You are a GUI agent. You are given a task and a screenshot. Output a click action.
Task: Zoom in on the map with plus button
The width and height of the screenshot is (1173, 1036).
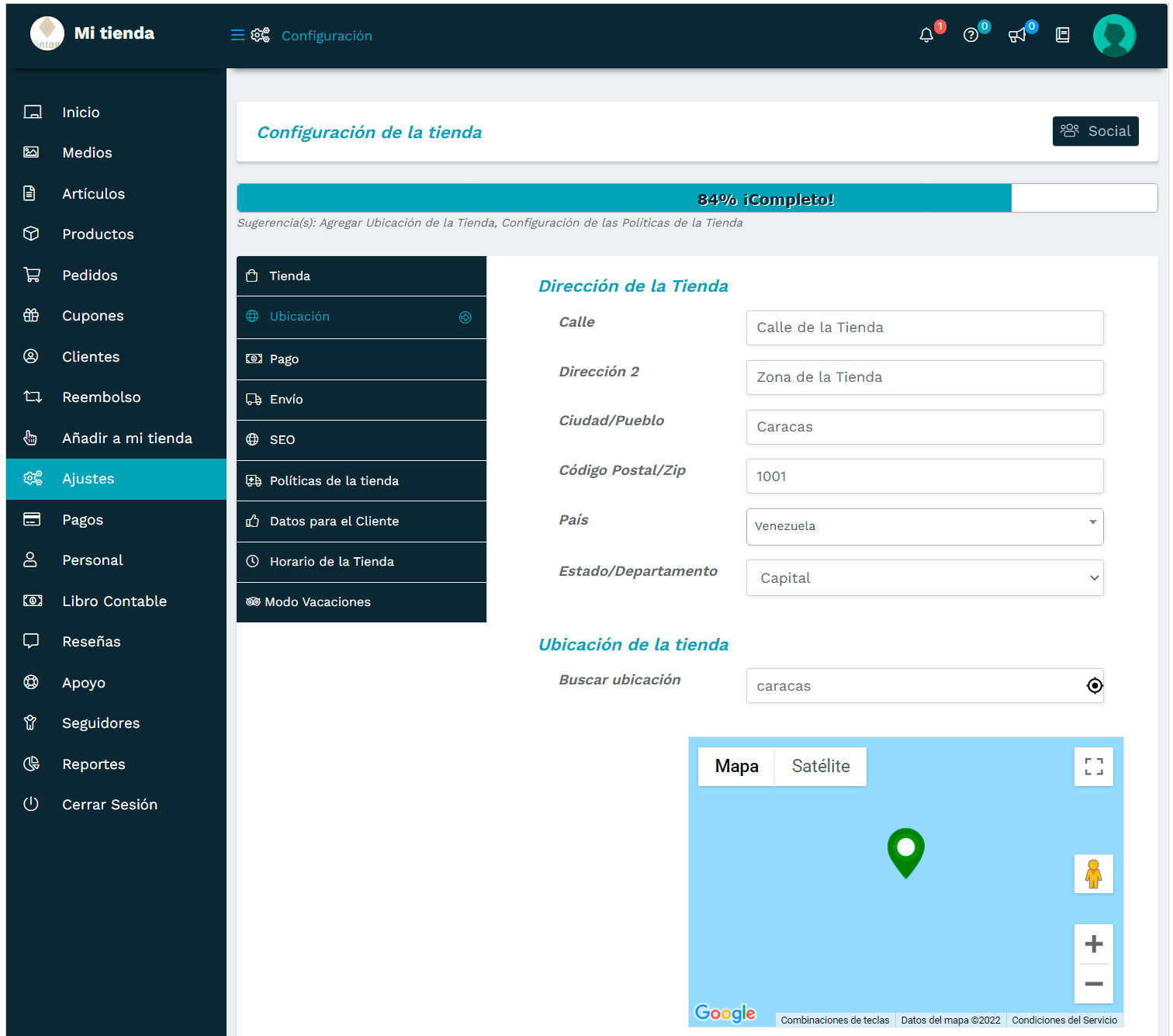point(1094,944)
